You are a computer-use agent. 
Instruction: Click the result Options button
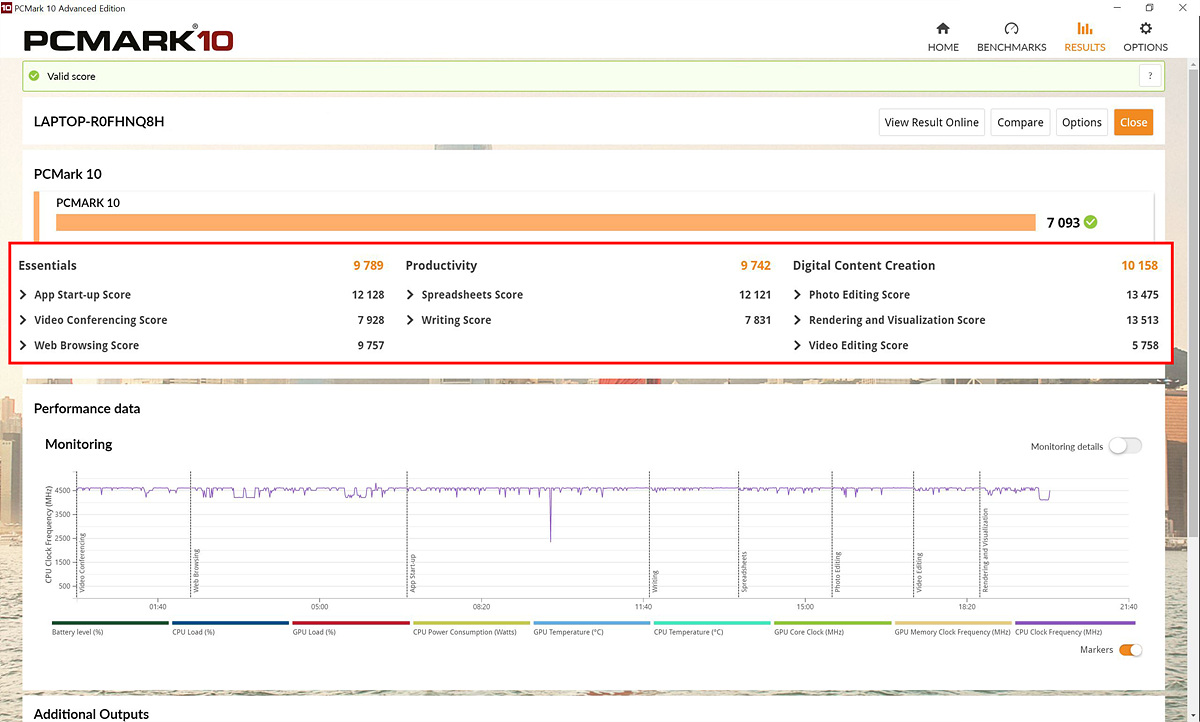pos(1081,122)
